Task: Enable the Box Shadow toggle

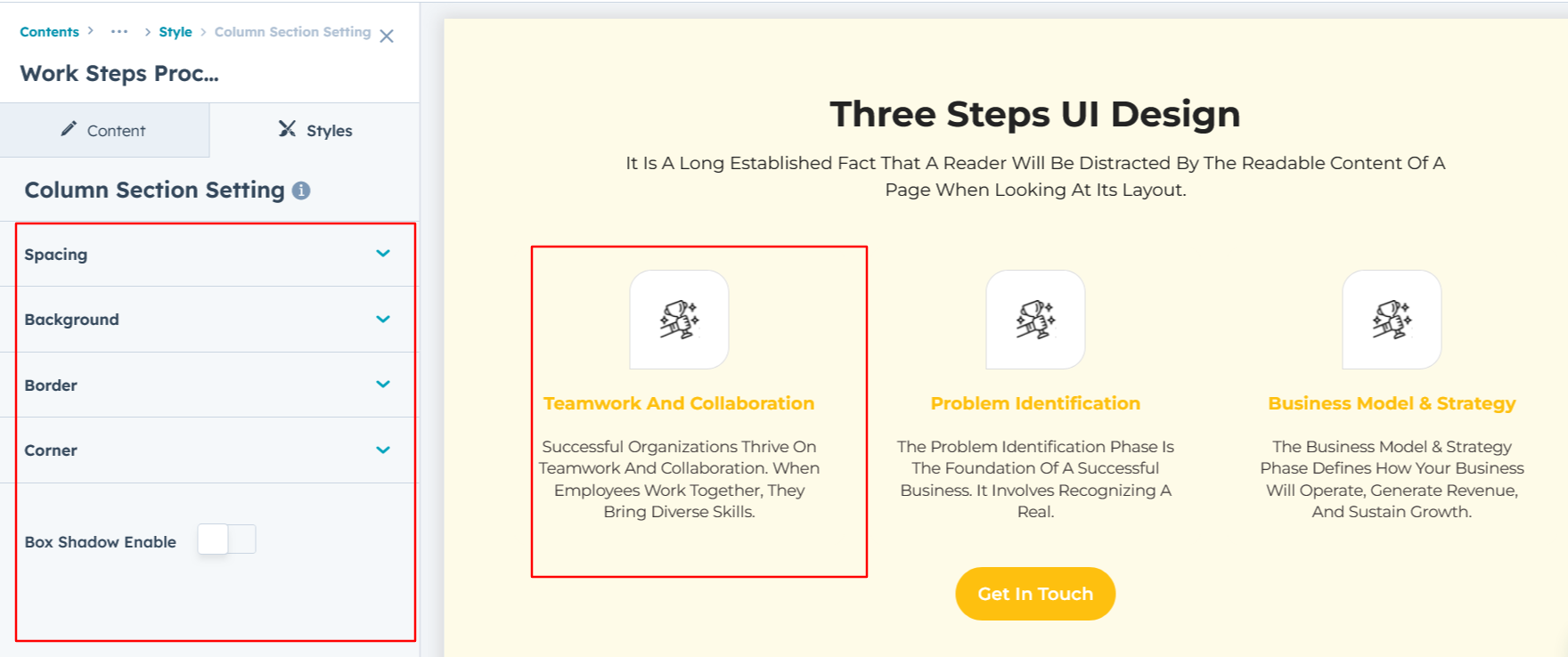Action: 226,539
